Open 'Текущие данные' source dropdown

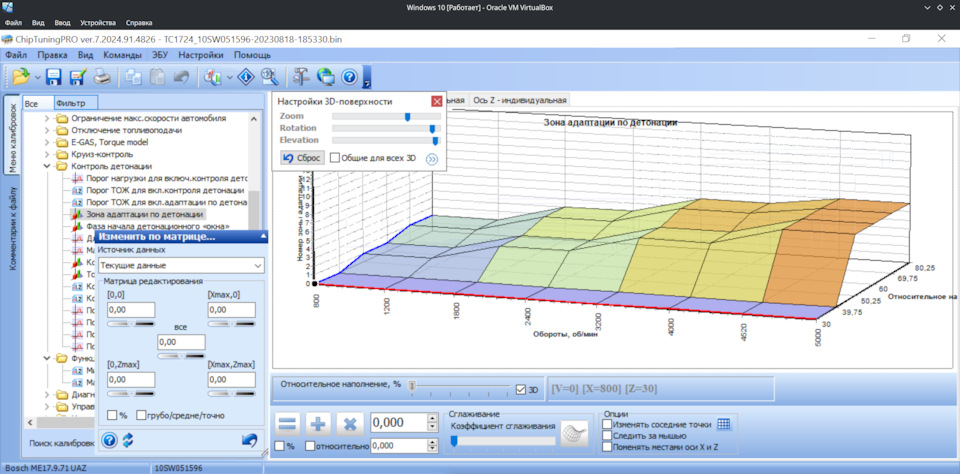pos(181,266)
